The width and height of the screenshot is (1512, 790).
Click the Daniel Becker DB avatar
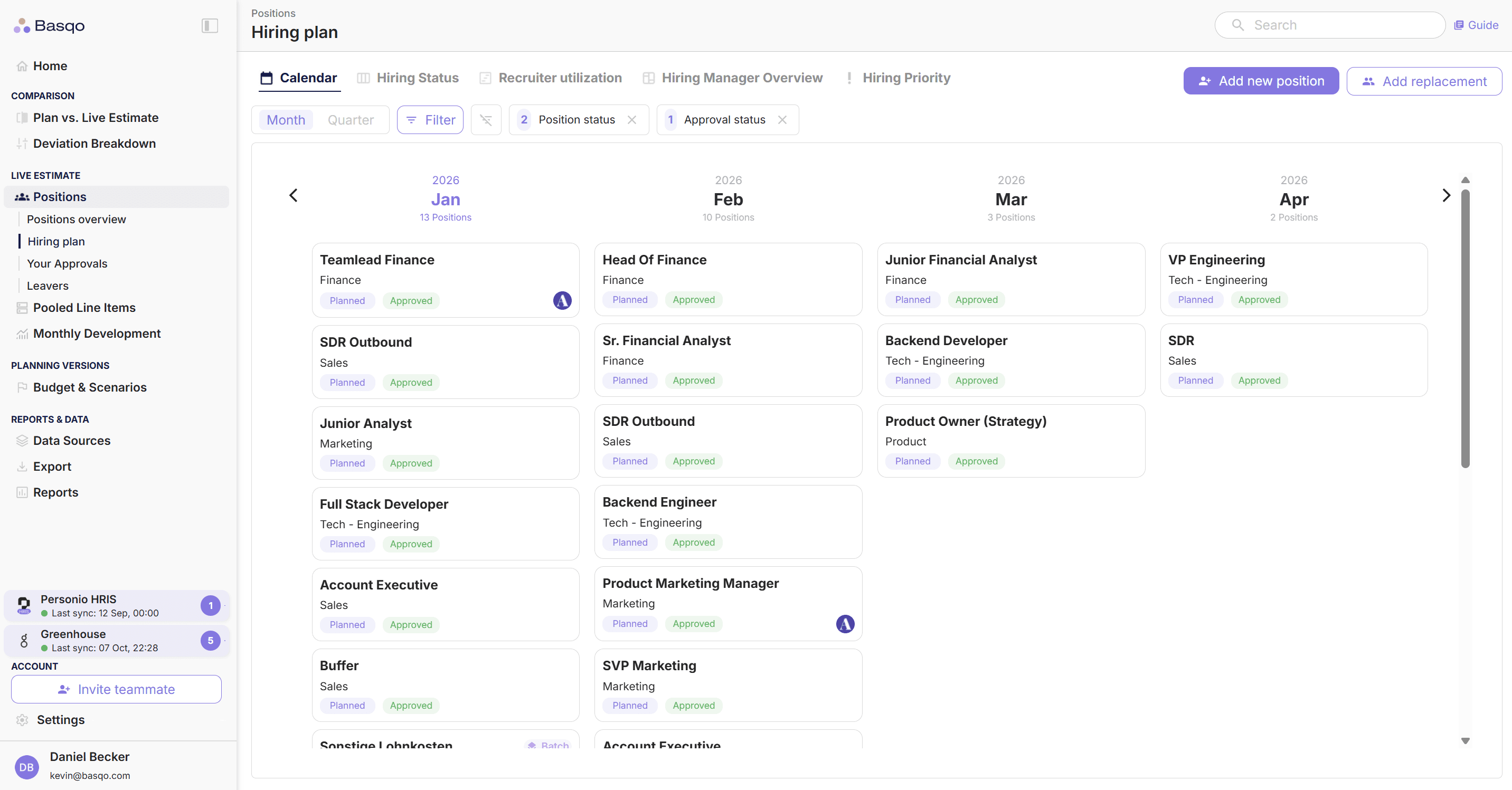pos(26,767)
